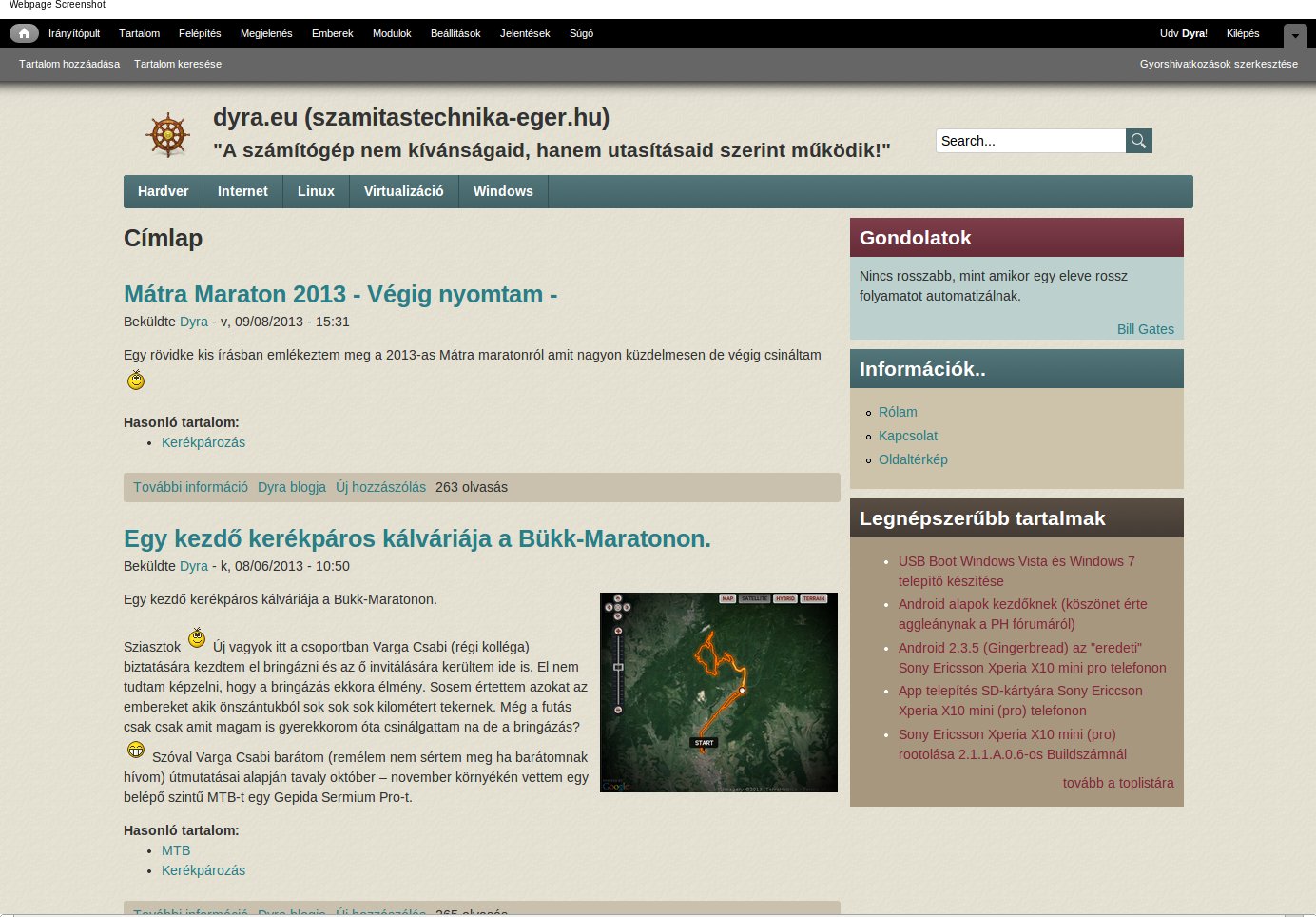
Task: Open the Felépítés admin menu
Action: pyautogui.click(x=200, y=33)
